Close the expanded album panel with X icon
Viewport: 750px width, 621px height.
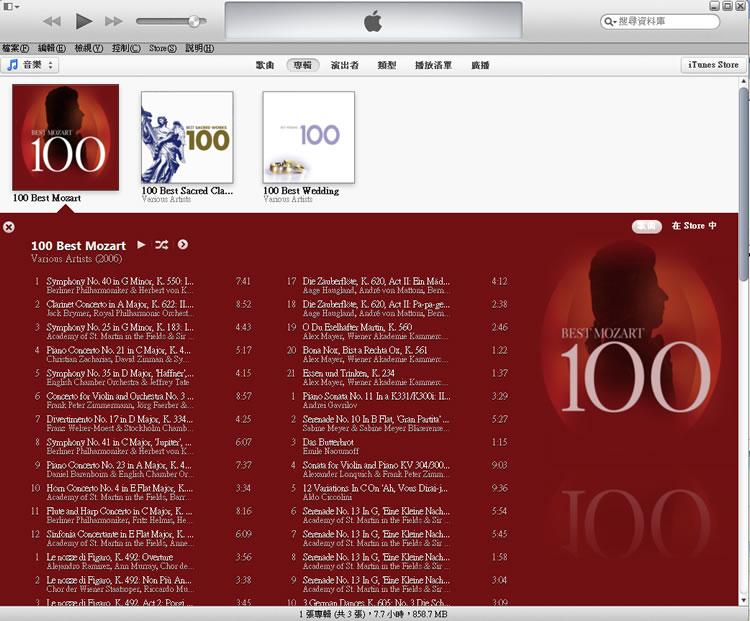click(x=9, y=227)
